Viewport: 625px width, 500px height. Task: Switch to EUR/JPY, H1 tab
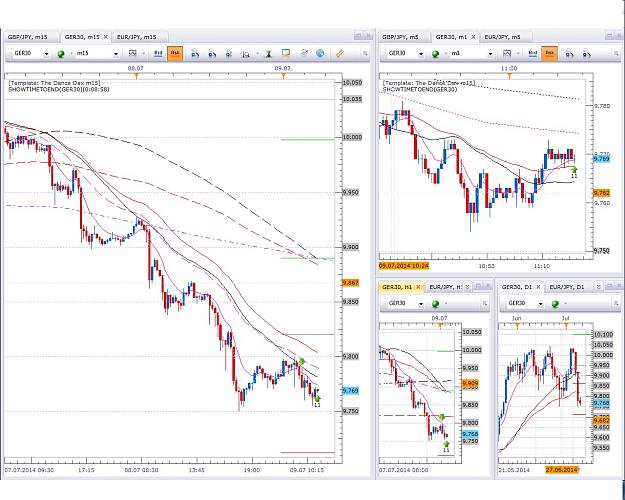(445, 287)
